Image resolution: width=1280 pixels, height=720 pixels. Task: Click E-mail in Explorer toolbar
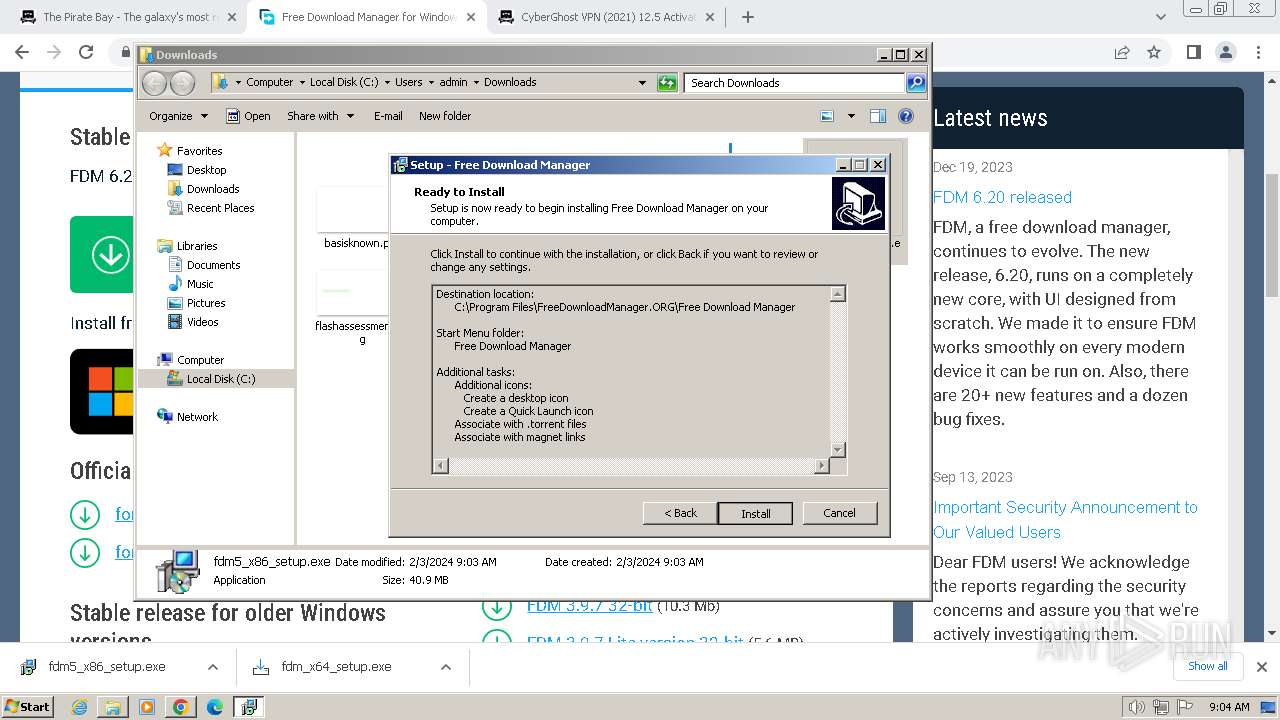pos(388,116)
